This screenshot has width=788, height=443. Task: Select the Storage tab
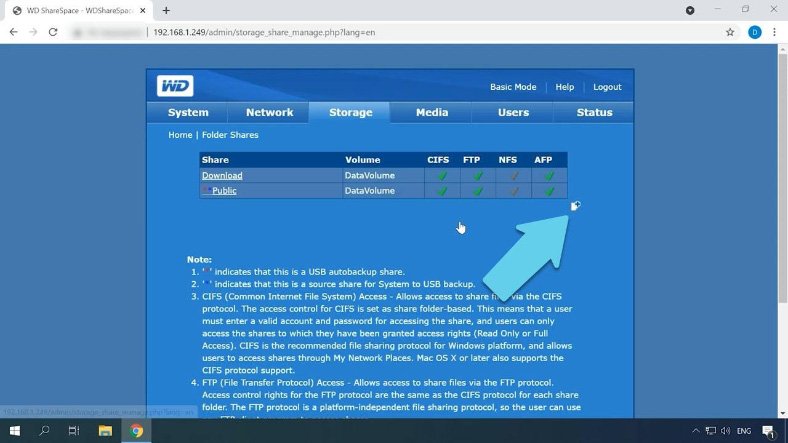click(x=350, y=113)
